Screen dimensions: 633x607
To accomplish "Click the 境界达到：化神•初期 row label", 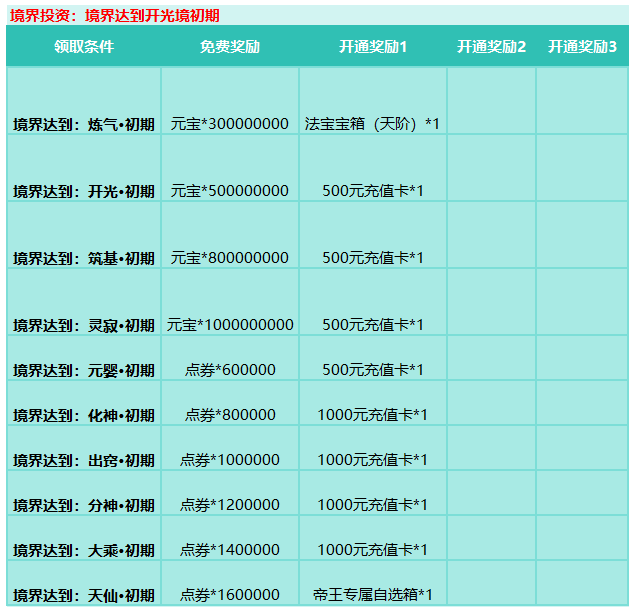I will click(84, 415).
